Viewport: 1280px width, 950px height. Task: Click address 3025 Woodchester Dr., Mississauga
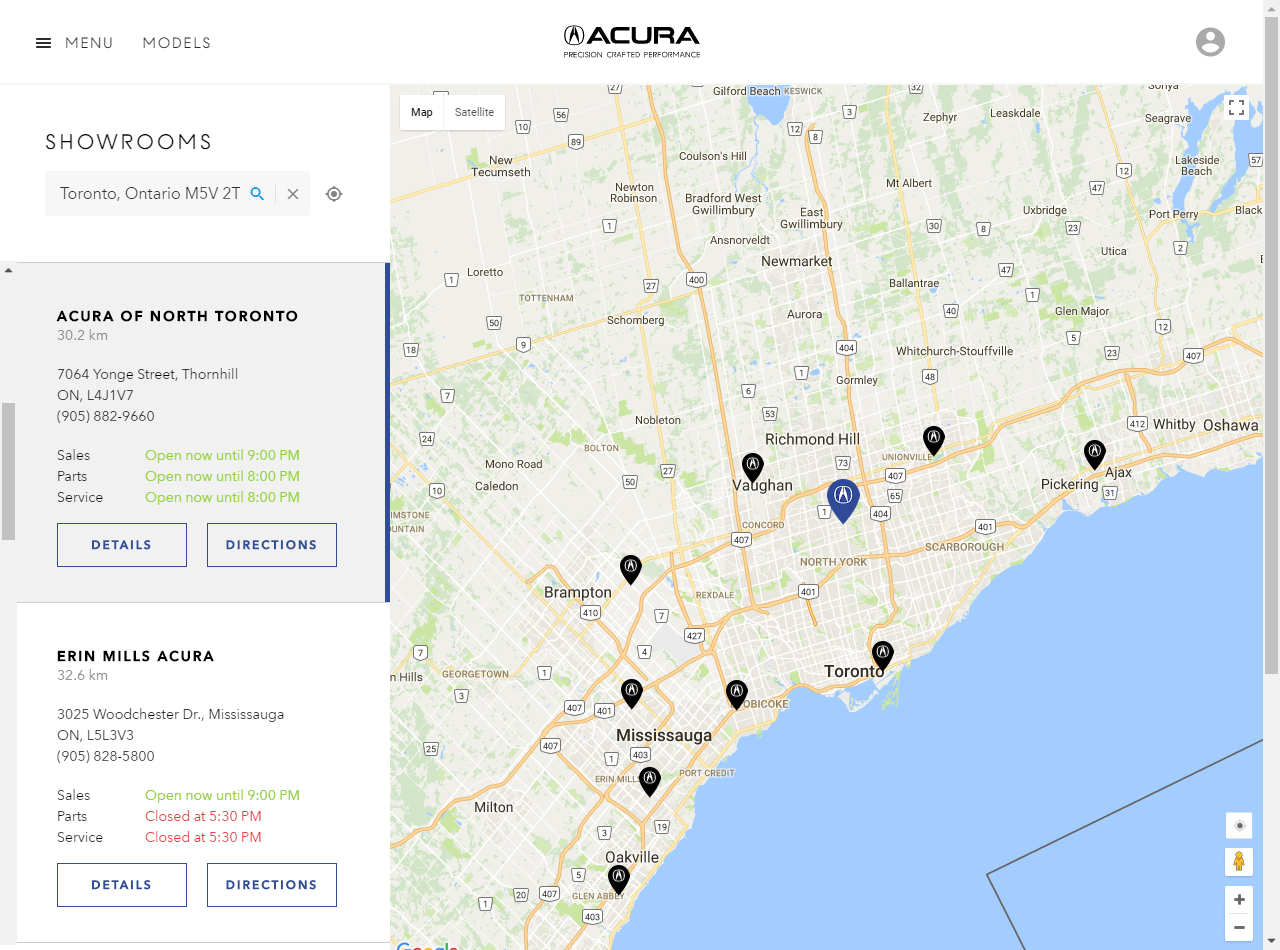pyautogui.click(x=171, y=714)
